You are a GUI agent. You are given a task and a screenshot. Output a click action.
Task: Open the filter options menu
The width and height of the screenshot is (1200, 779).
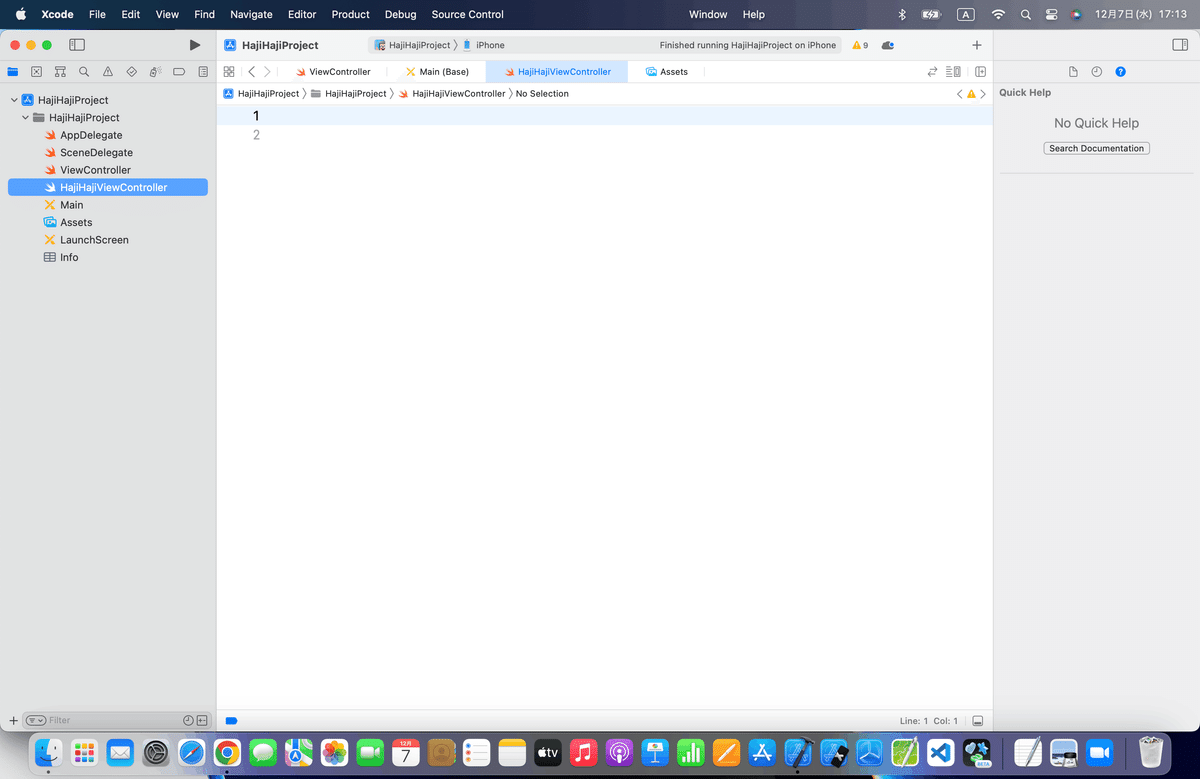pos(36,720)
